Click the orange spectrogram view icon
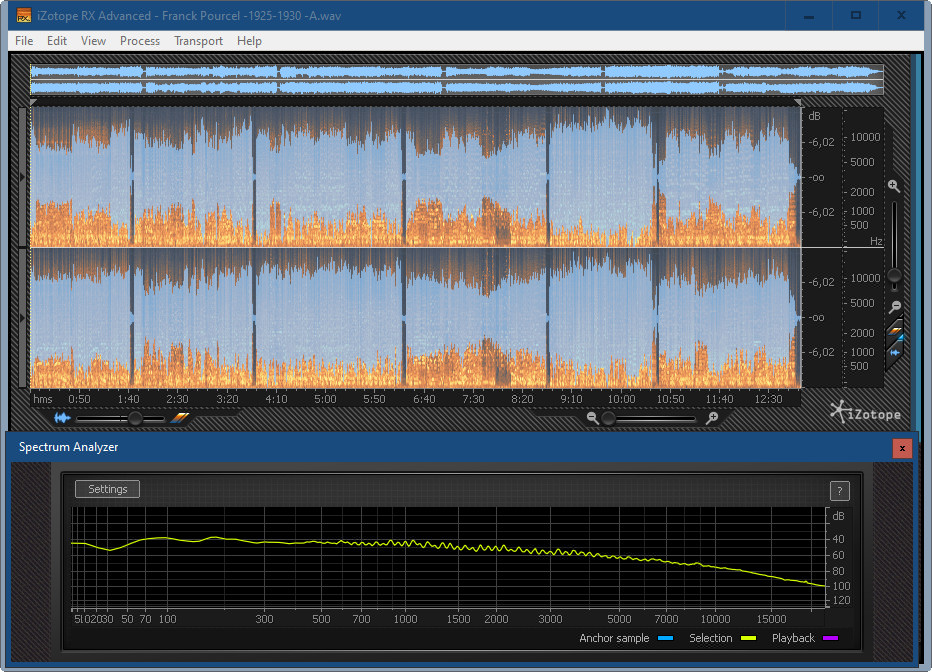The image size is (932, 672). 179,418
